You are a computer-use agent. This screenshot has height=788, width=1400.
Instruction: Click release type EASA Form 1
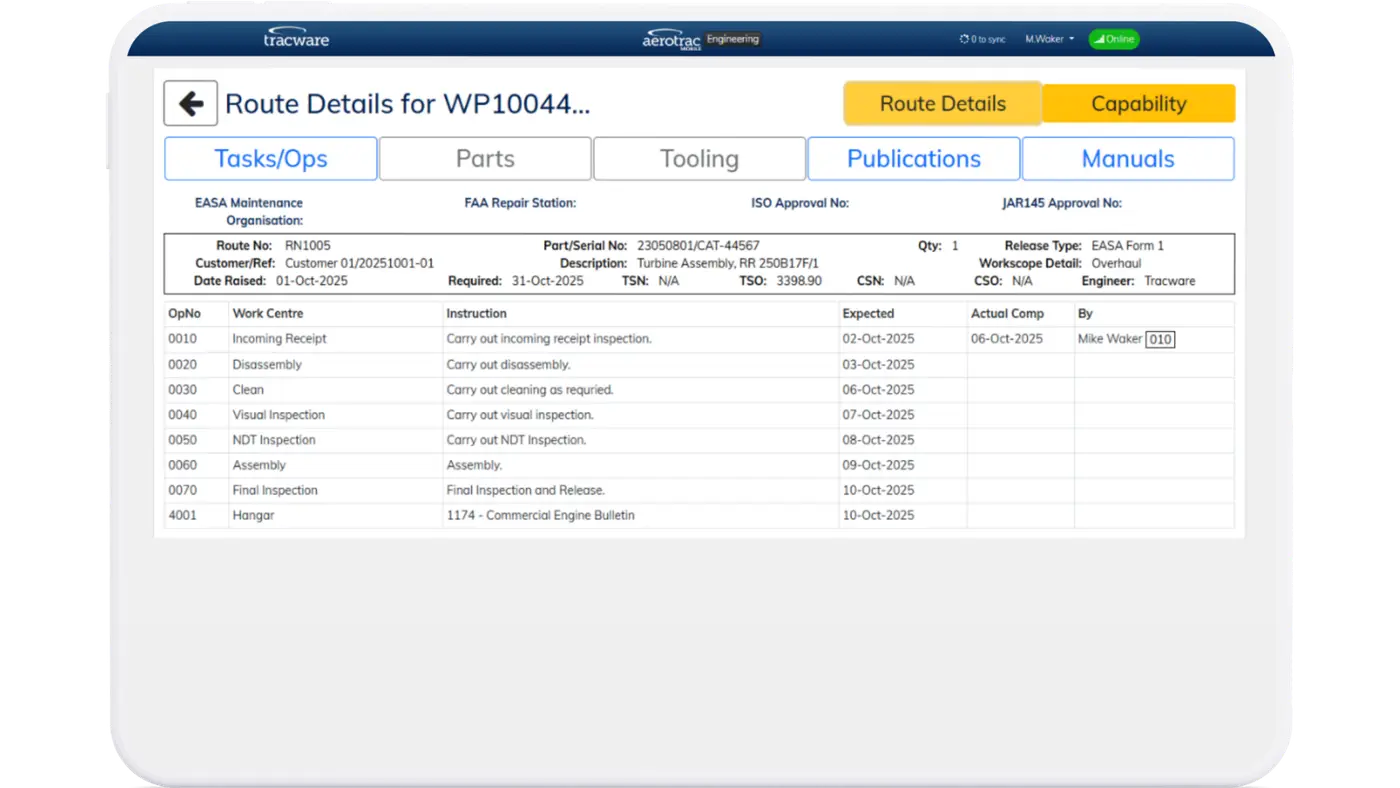click(1128, 245)
